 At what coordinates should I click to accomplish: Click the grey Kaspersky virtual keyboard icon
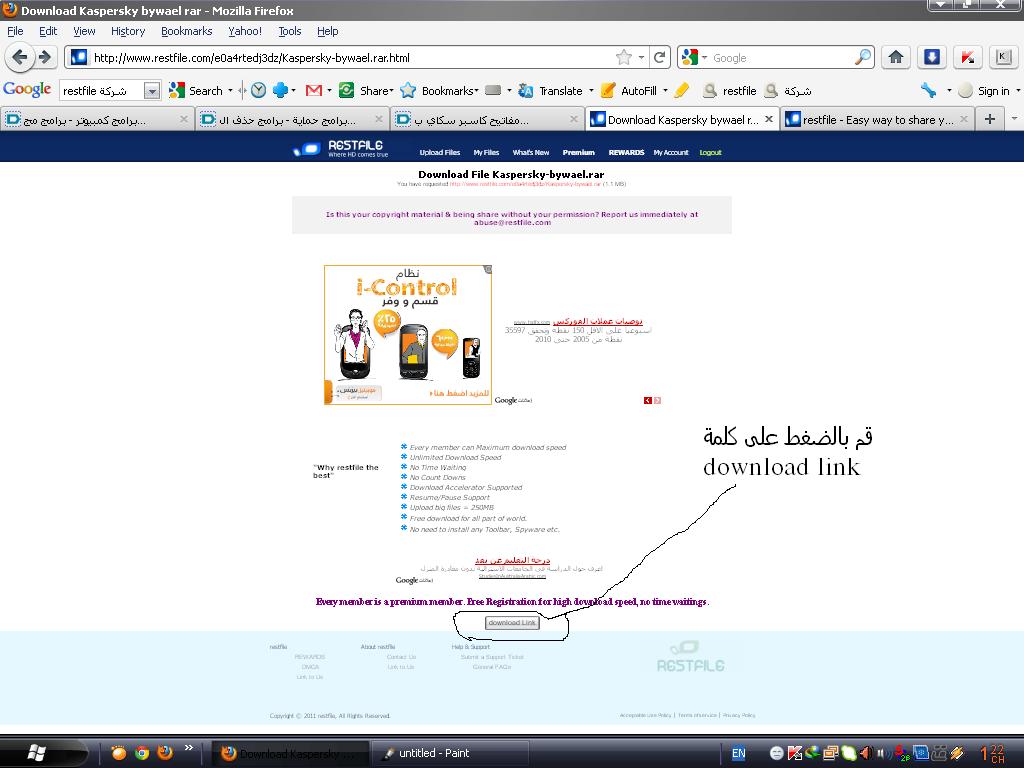1003,57
